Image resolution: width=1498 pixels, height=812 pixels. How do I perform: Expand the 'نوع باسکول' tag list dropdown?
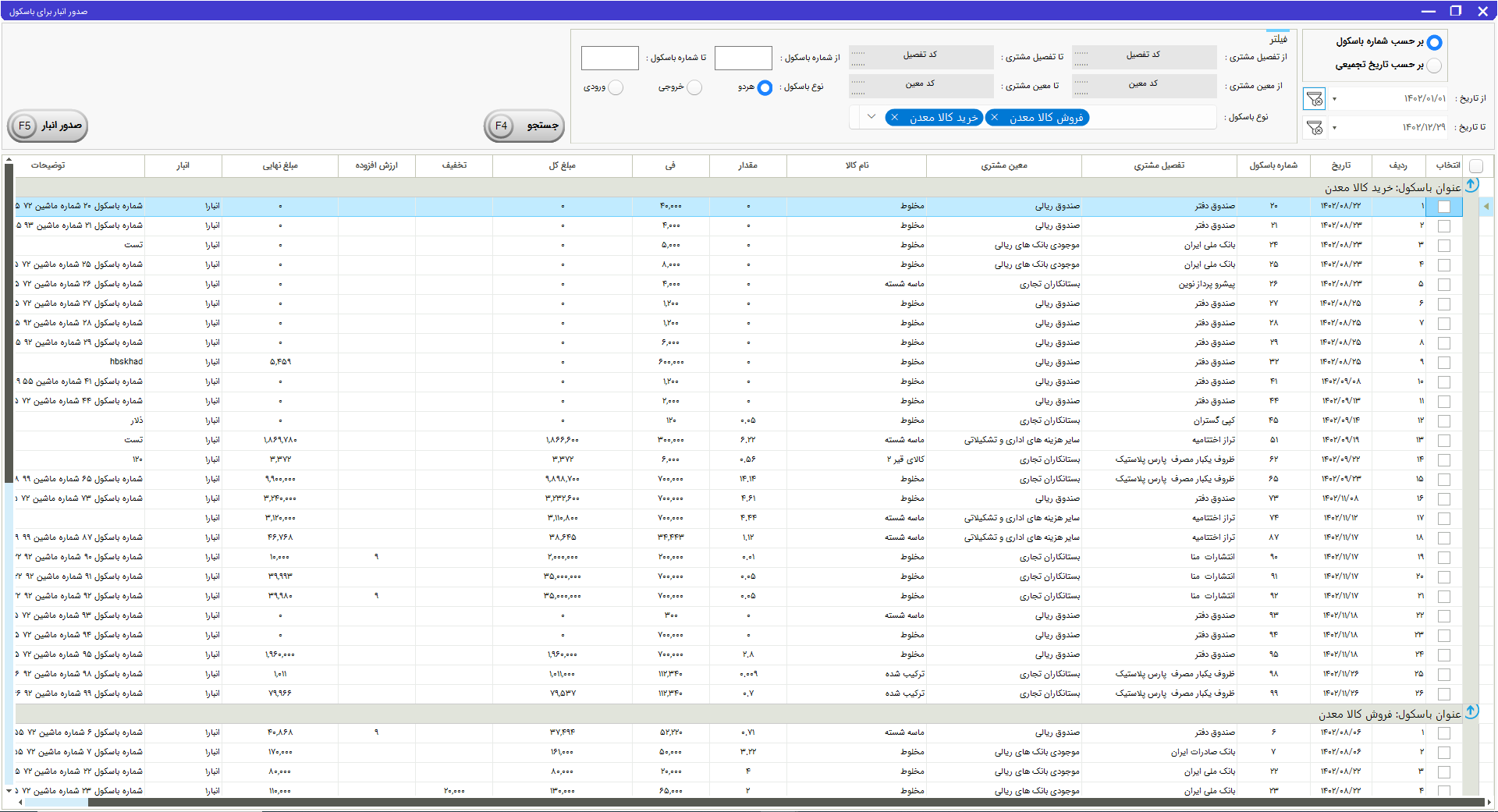[871, 117]
